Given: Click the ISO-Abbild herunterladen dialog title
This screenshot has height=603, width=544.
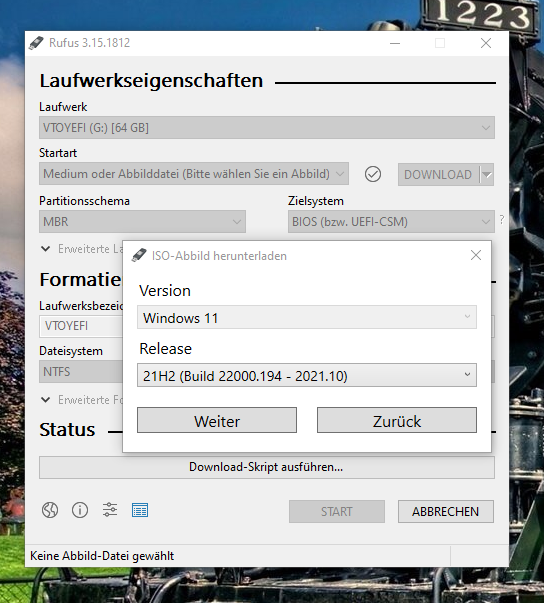Looking at the screenshot, I should point(219,256).
